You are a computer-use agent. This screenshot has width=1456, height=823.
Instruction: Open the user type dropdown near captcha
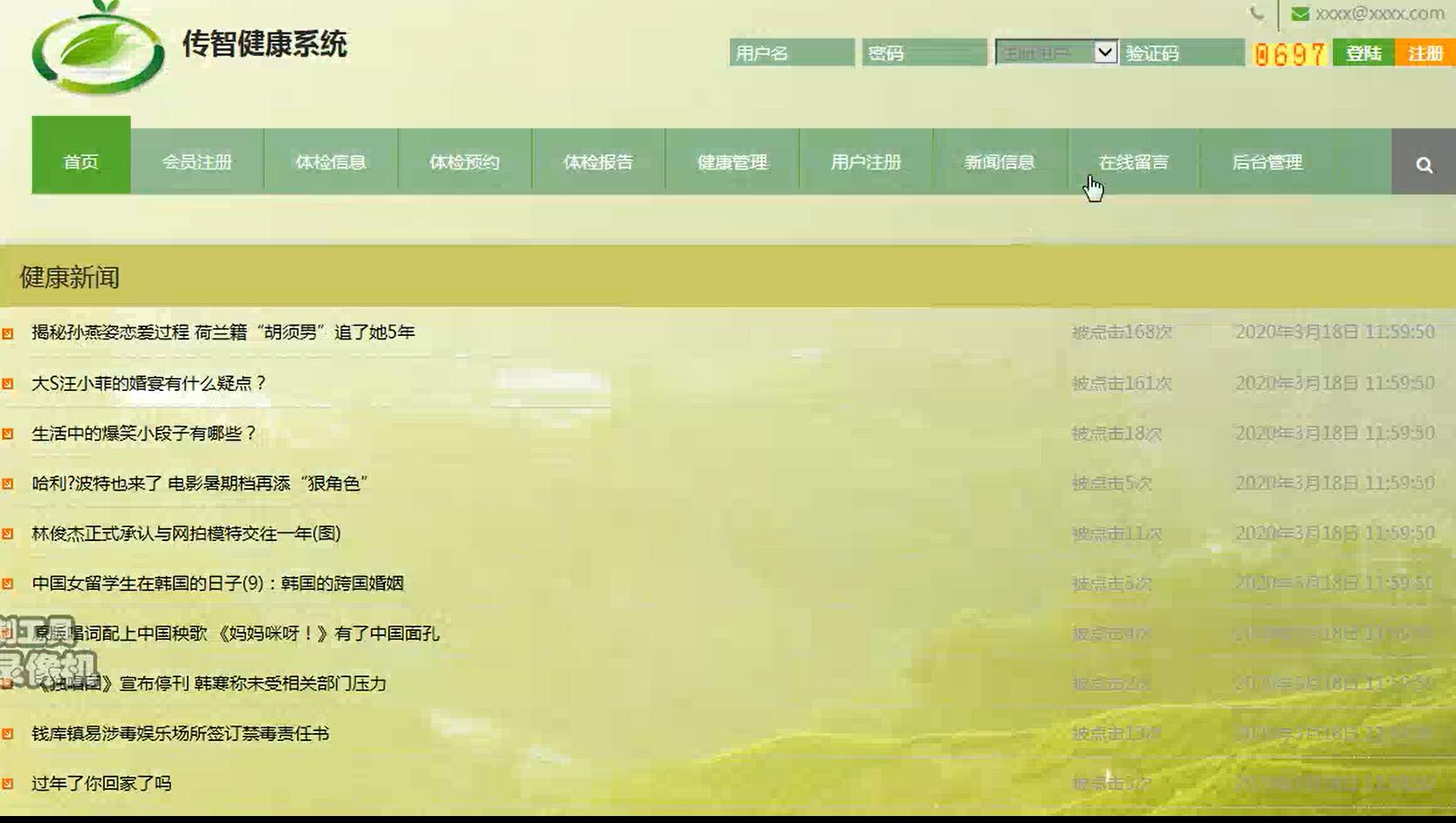pyautogui.click(x=1104, y=52)
